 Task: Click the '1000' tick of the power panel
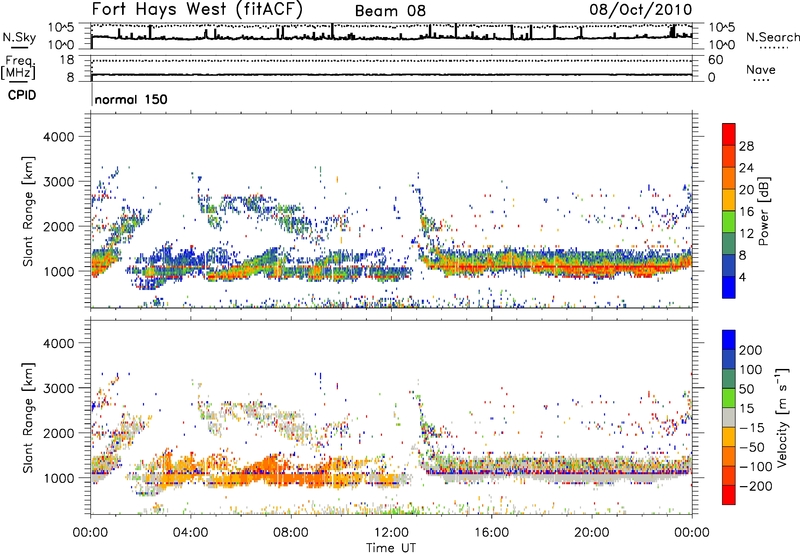(x=59, y=271)
